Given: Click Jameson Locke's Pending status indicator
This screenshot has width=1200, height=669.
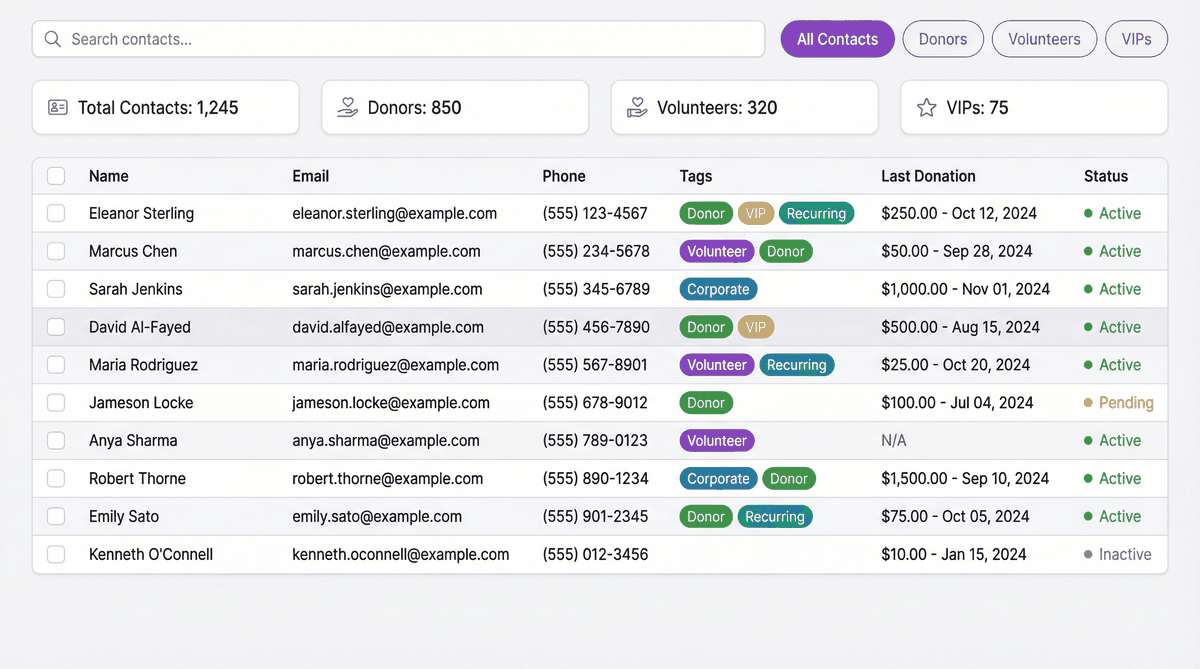Looking at the screenshot, I should 1118,402.
